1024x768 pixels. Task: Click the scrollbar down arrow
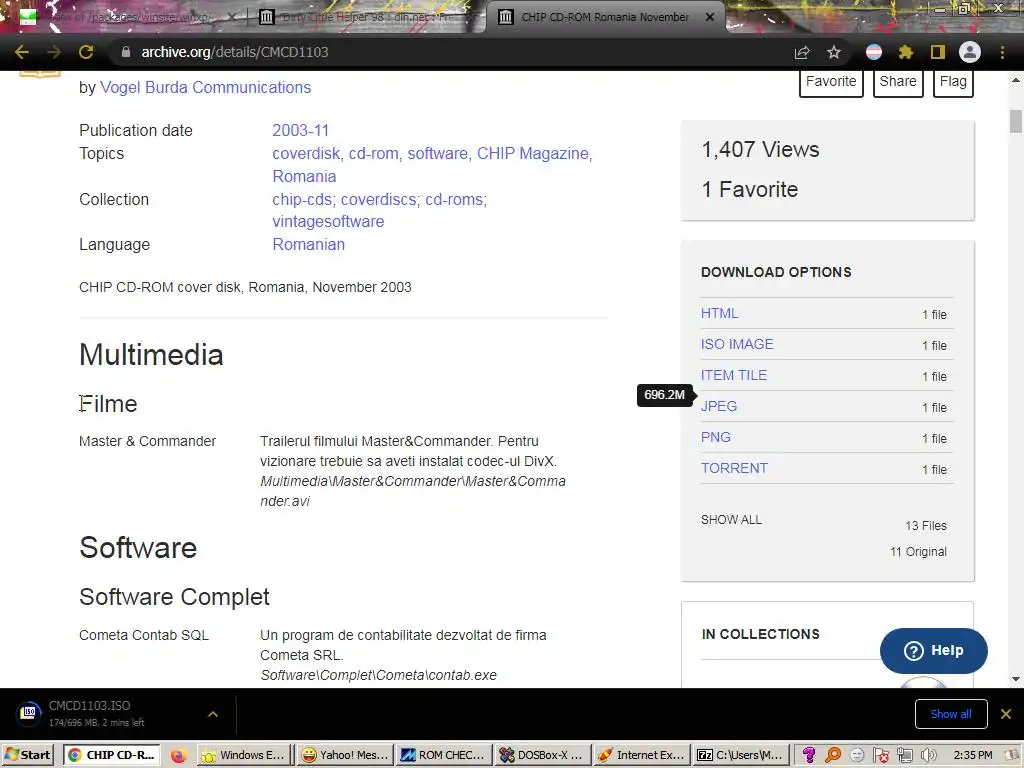pos(1016,679)
